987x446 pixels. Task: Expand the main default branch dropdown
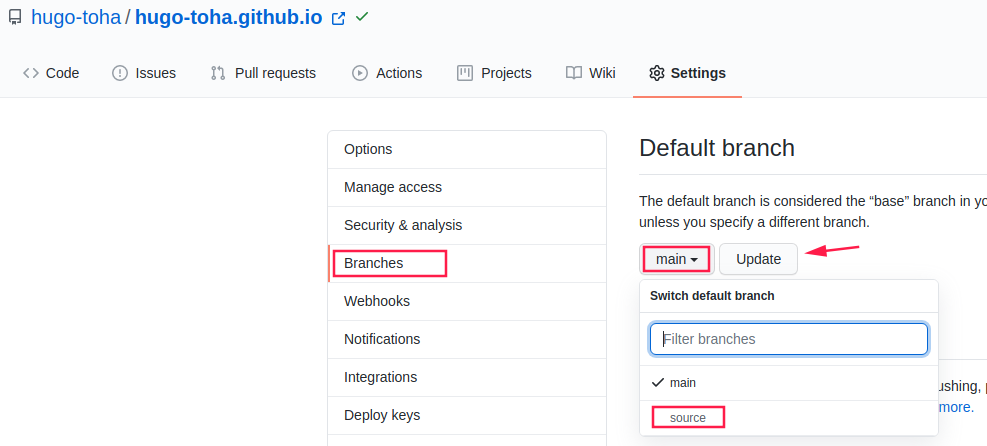tap(677, 259)
